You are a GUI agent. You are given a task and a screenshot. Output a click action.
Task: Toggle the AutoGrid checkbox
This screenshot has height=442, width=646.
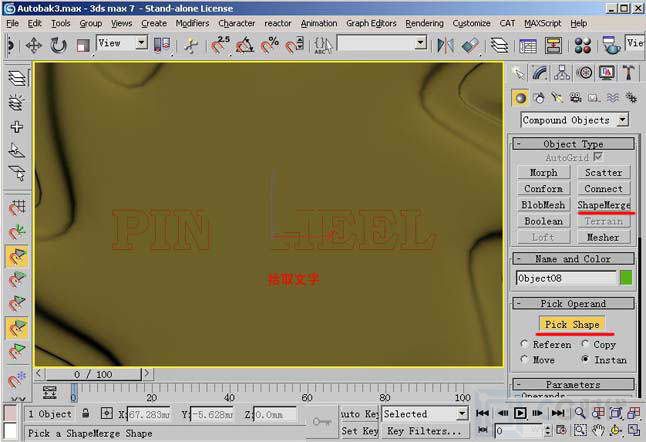click(598, 157)
